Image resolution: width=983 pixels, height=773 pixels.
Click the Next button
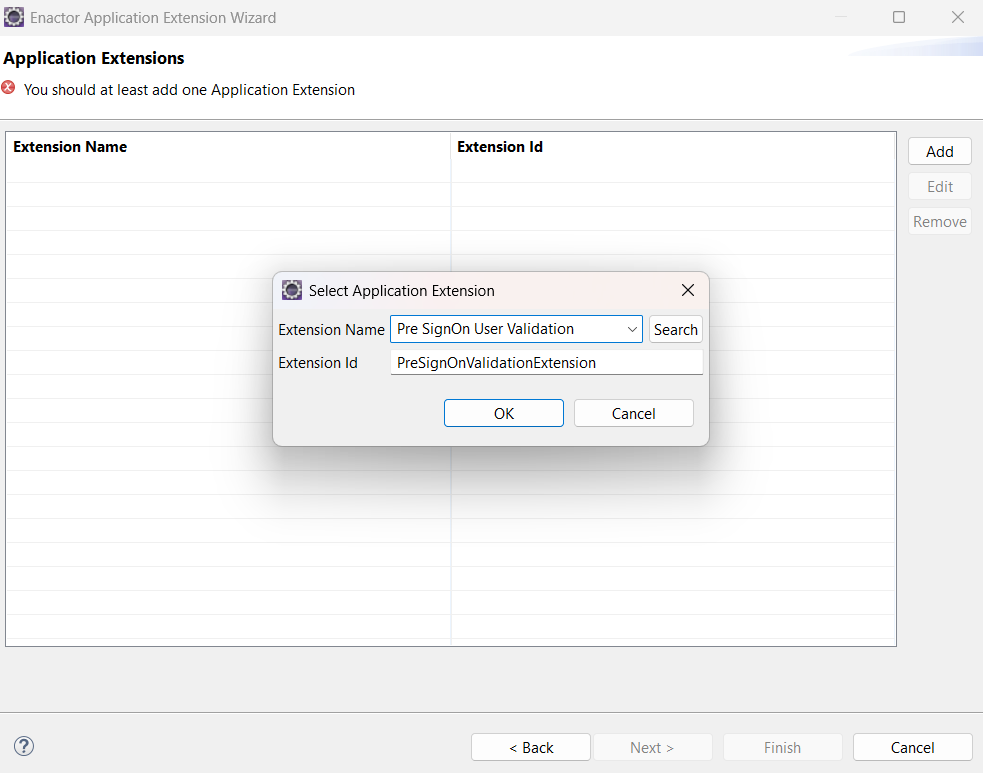point(652,747)
